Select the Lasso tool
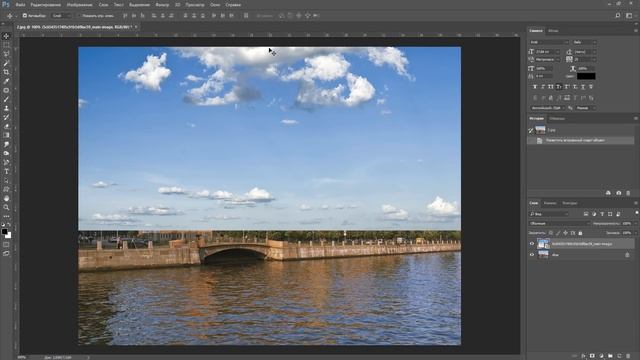 click(6, 54)
